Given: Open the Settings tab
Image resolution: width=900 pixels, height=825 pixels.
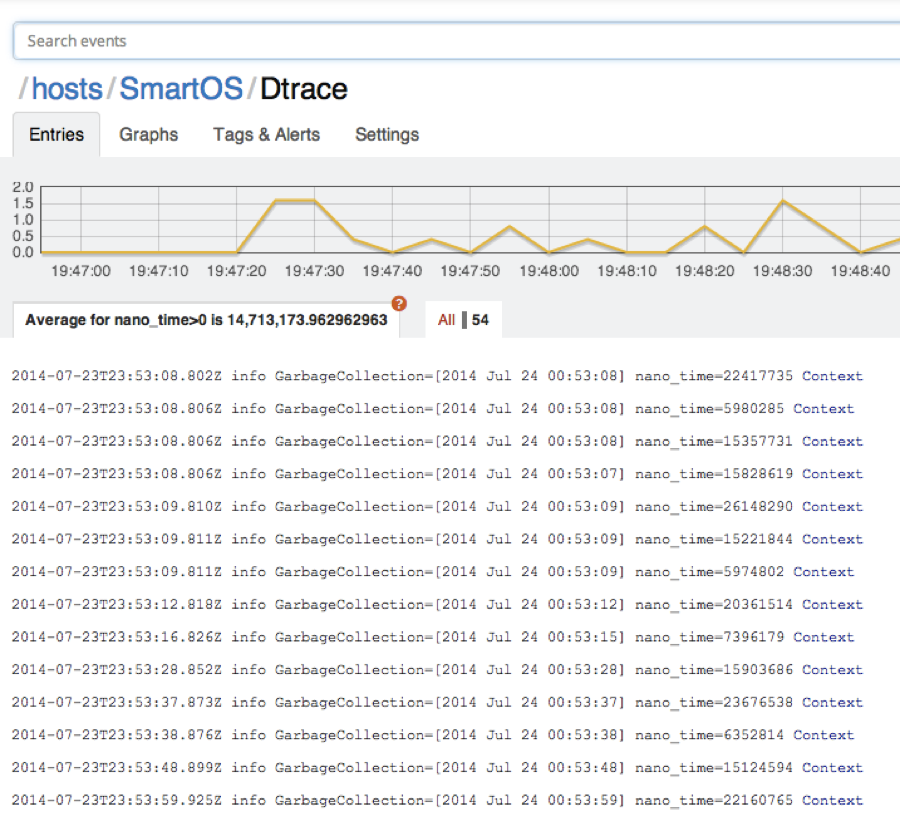Looking at the screenshot, I should 386,134.
